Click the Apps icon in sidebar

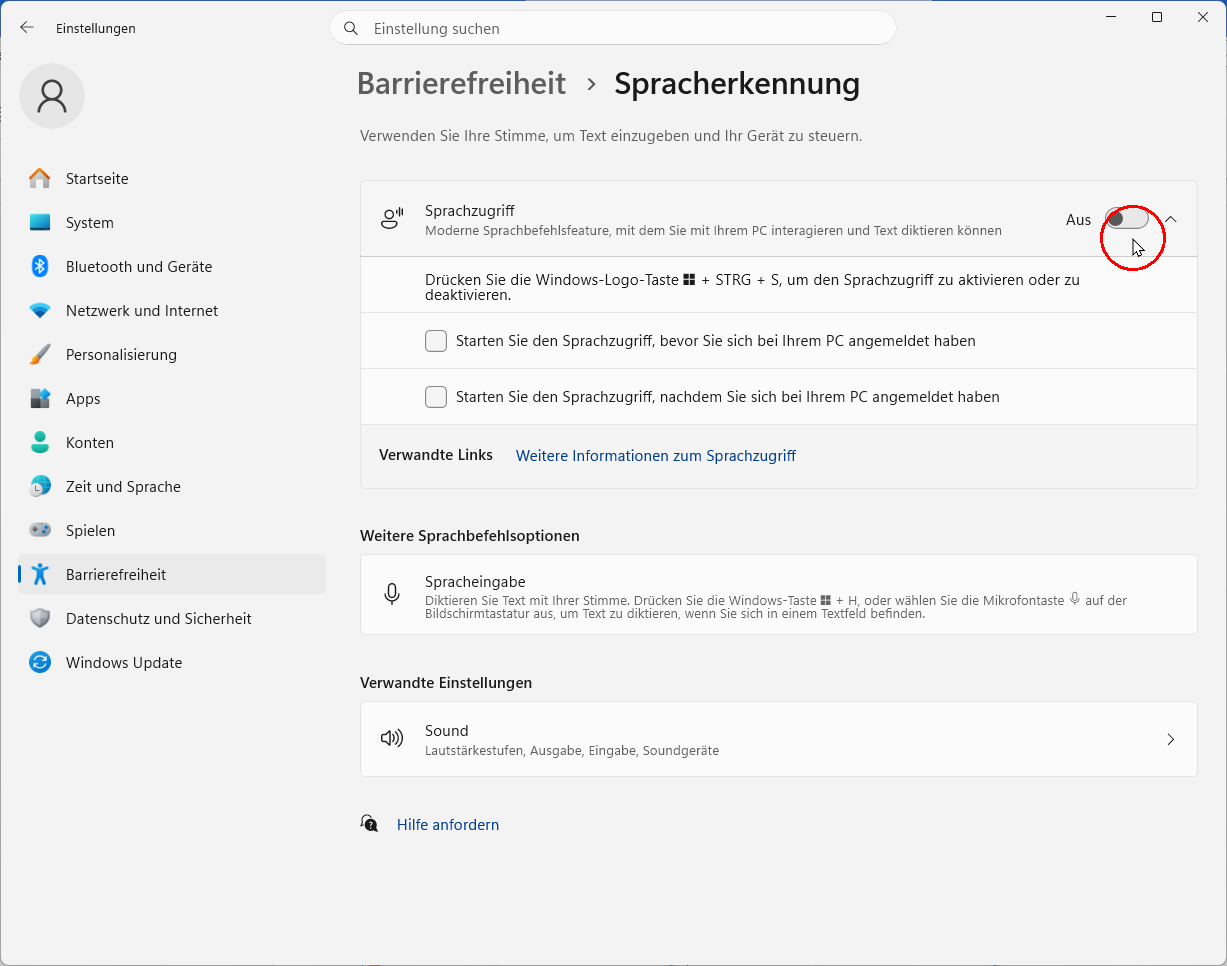pos(40,399)
